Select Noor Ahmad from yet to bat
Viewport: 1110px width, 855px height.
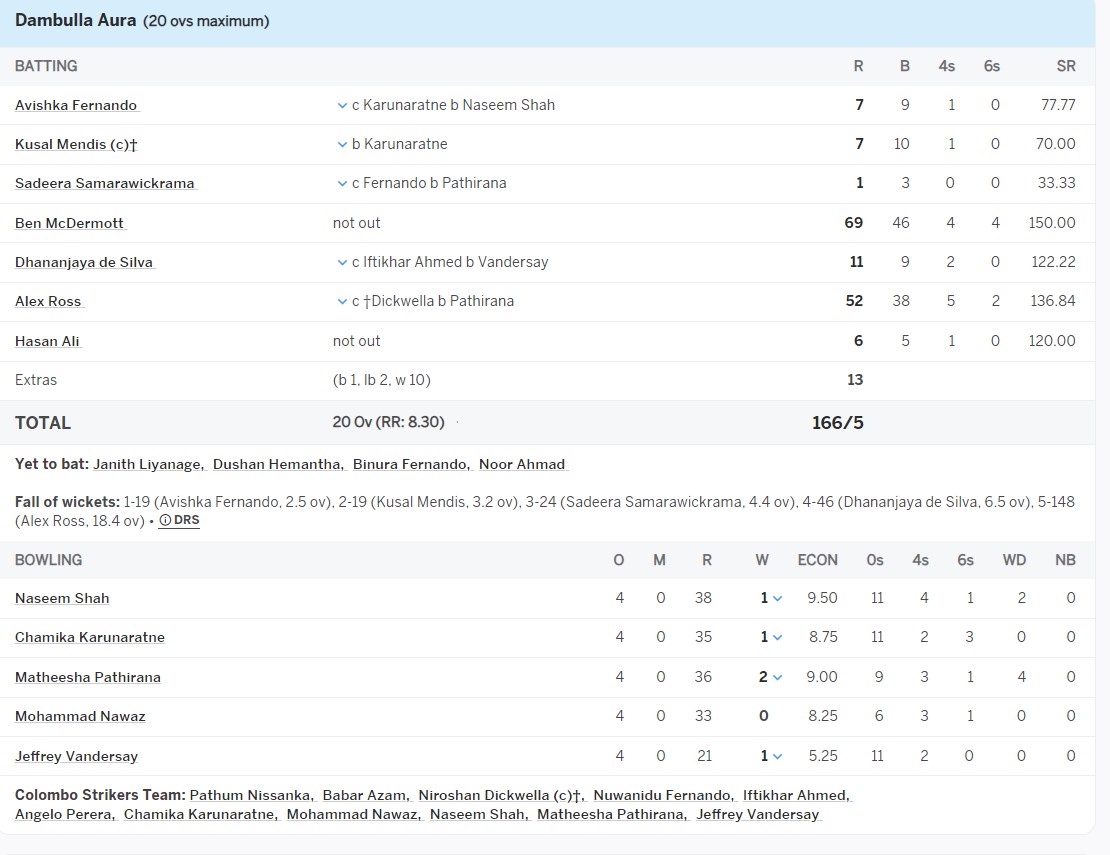[x=521, y=464]
